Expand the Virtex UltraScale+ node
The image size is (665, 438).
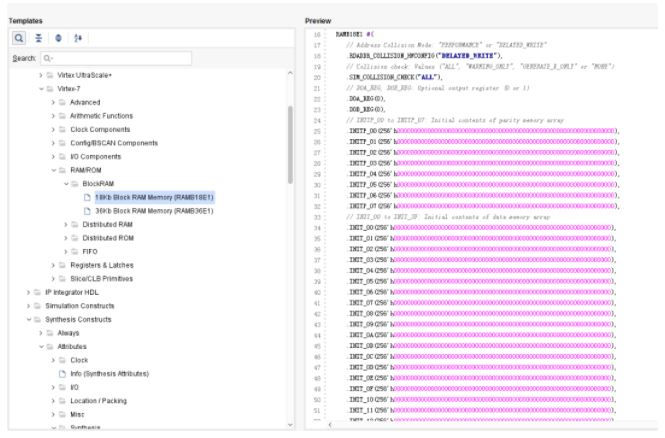pyautogui.click(x=41, y=75)
